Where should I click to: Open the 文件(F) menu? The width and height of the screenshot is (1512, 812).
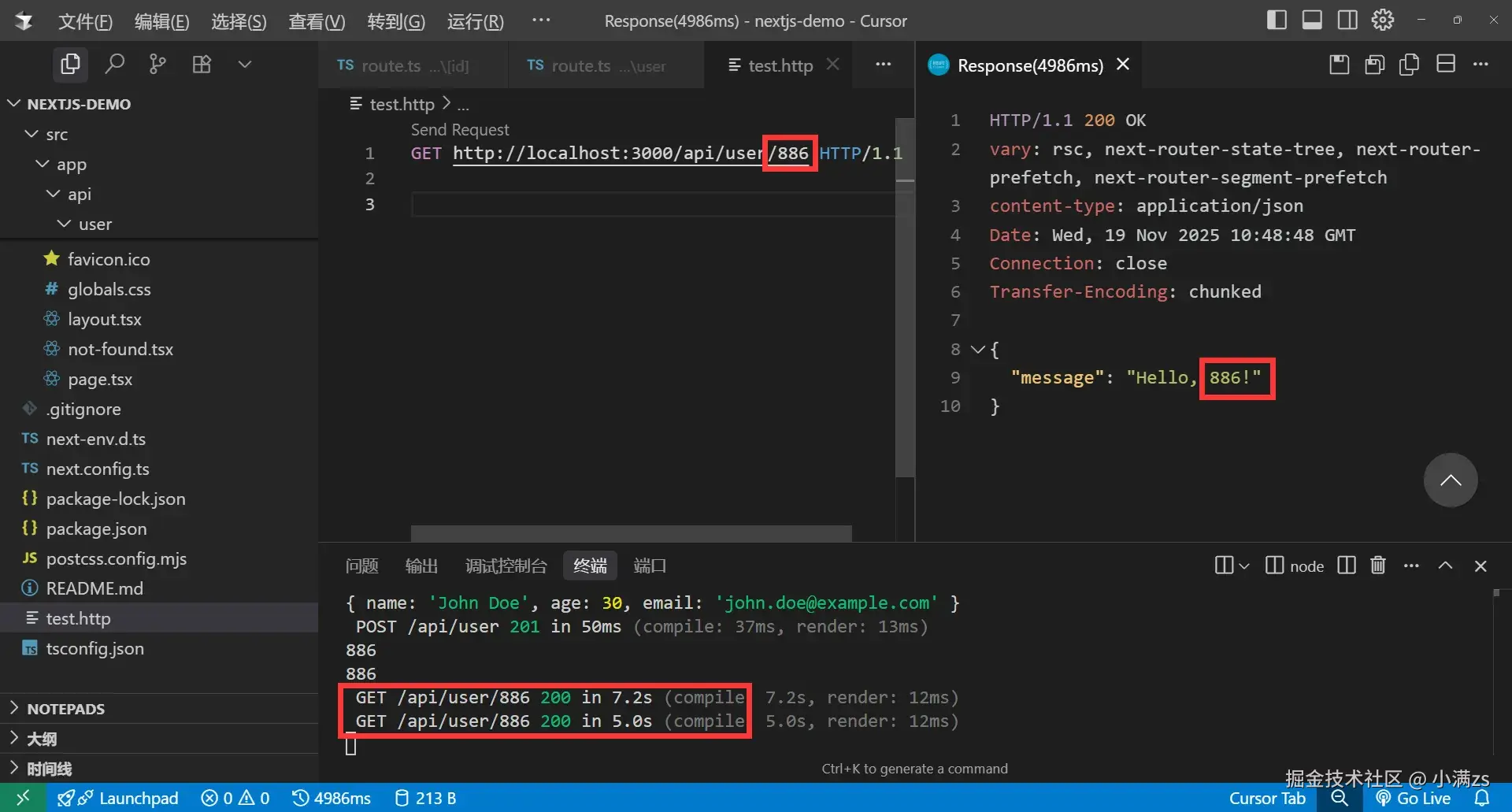pyautogui.click(x=85, y=21)
